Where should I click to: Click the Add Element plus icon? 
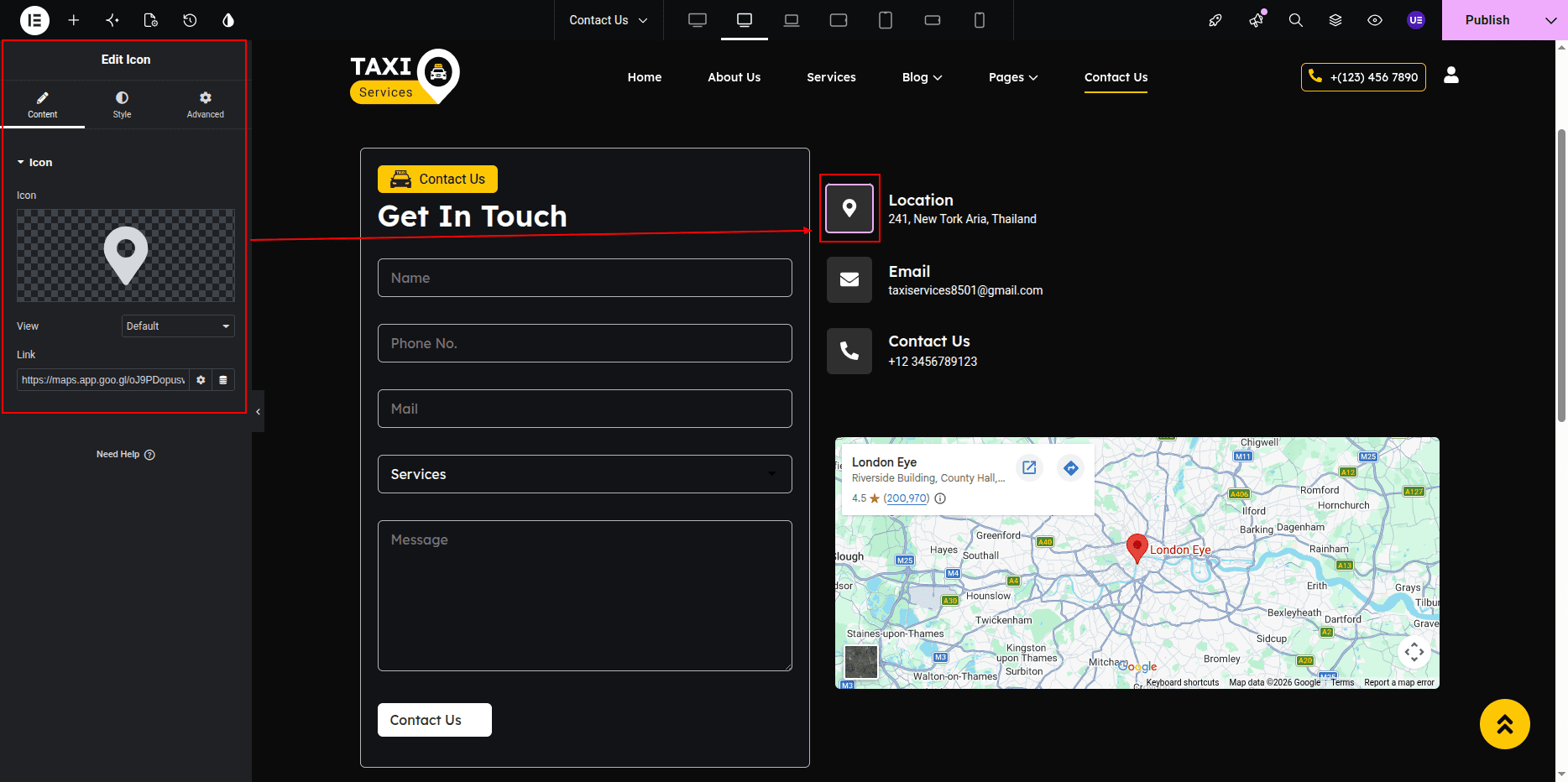coord(74,20)
